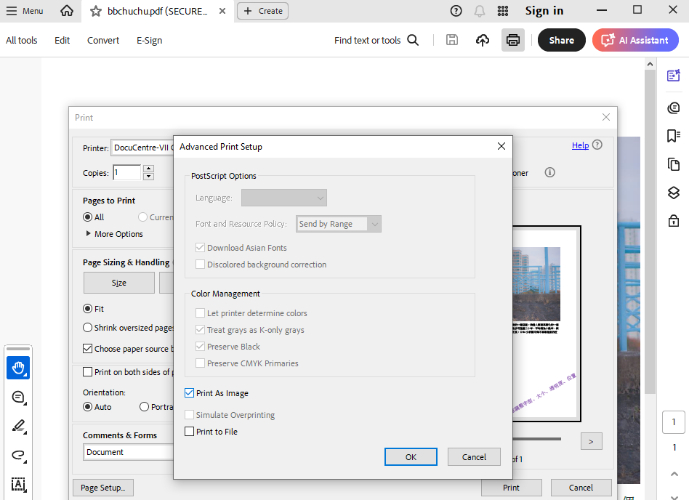The height and width of the screenshot is (500, 689).
Task: Open the apps grid icon
Action: tap(503, 11)
